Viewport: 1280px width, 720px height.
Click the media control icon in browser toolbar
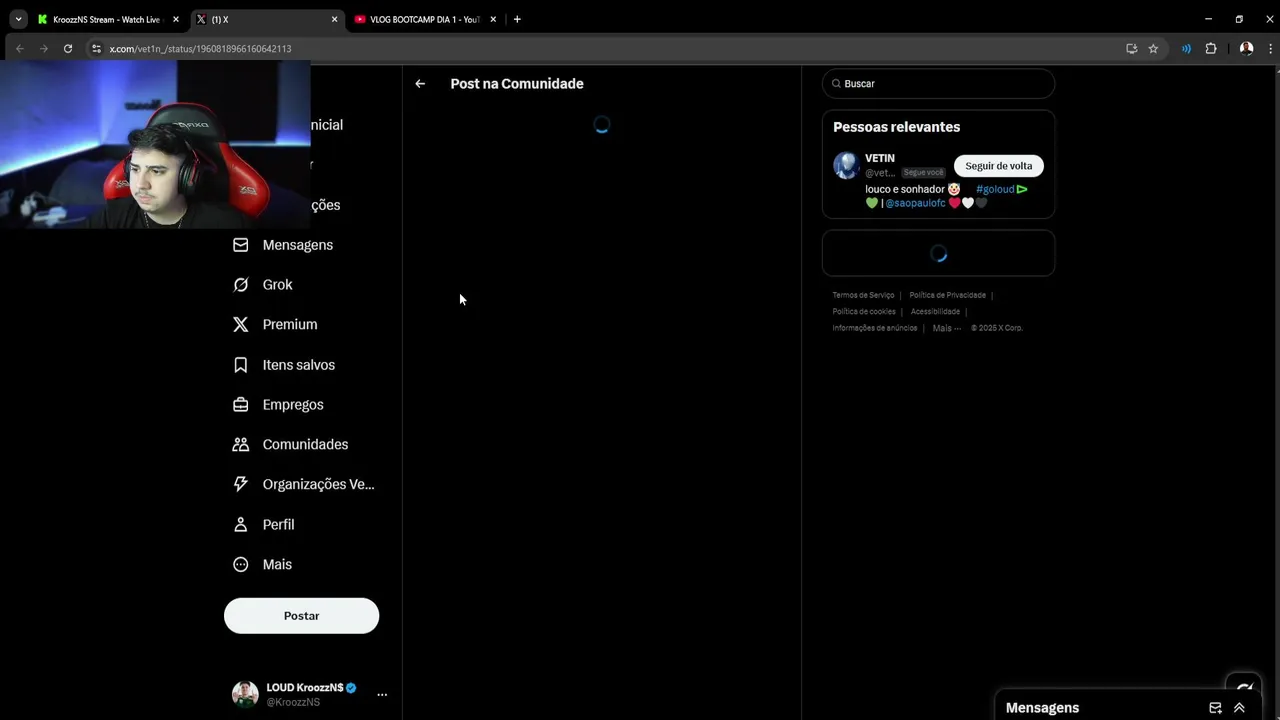[x=1186, y=48]
